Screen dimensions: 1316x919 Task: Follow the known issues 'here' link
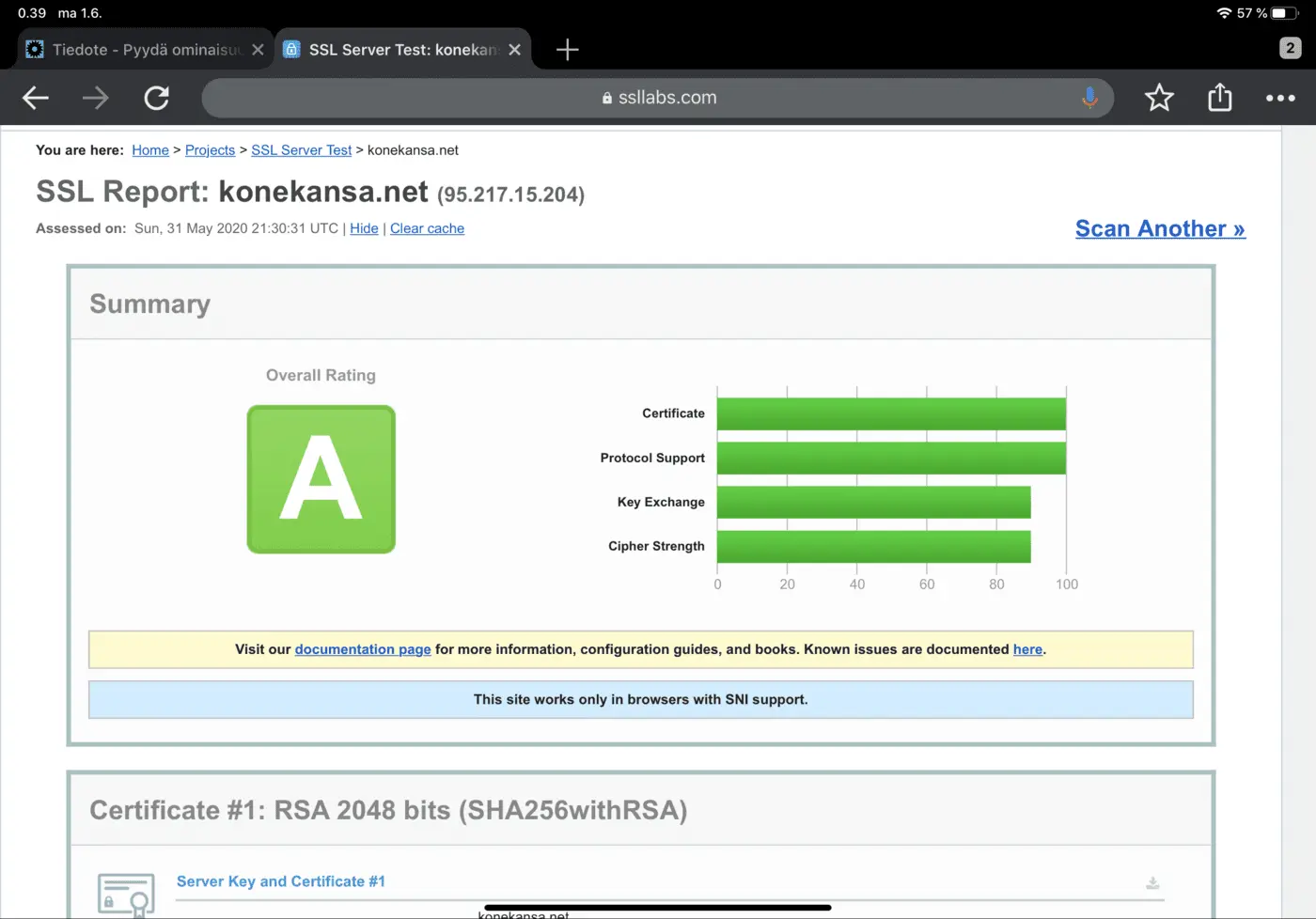pos(1027,649)
